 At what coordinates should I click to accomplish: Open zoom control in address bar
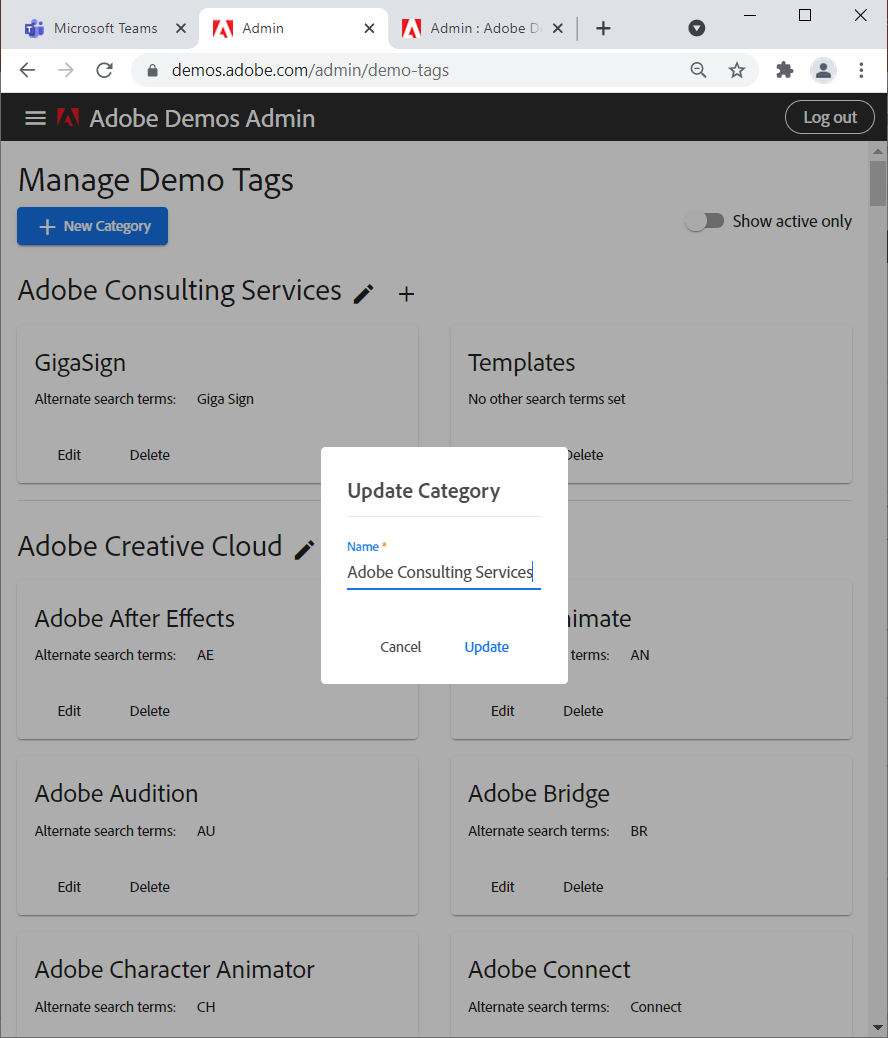pyautogui.click(x=698, y=70)
